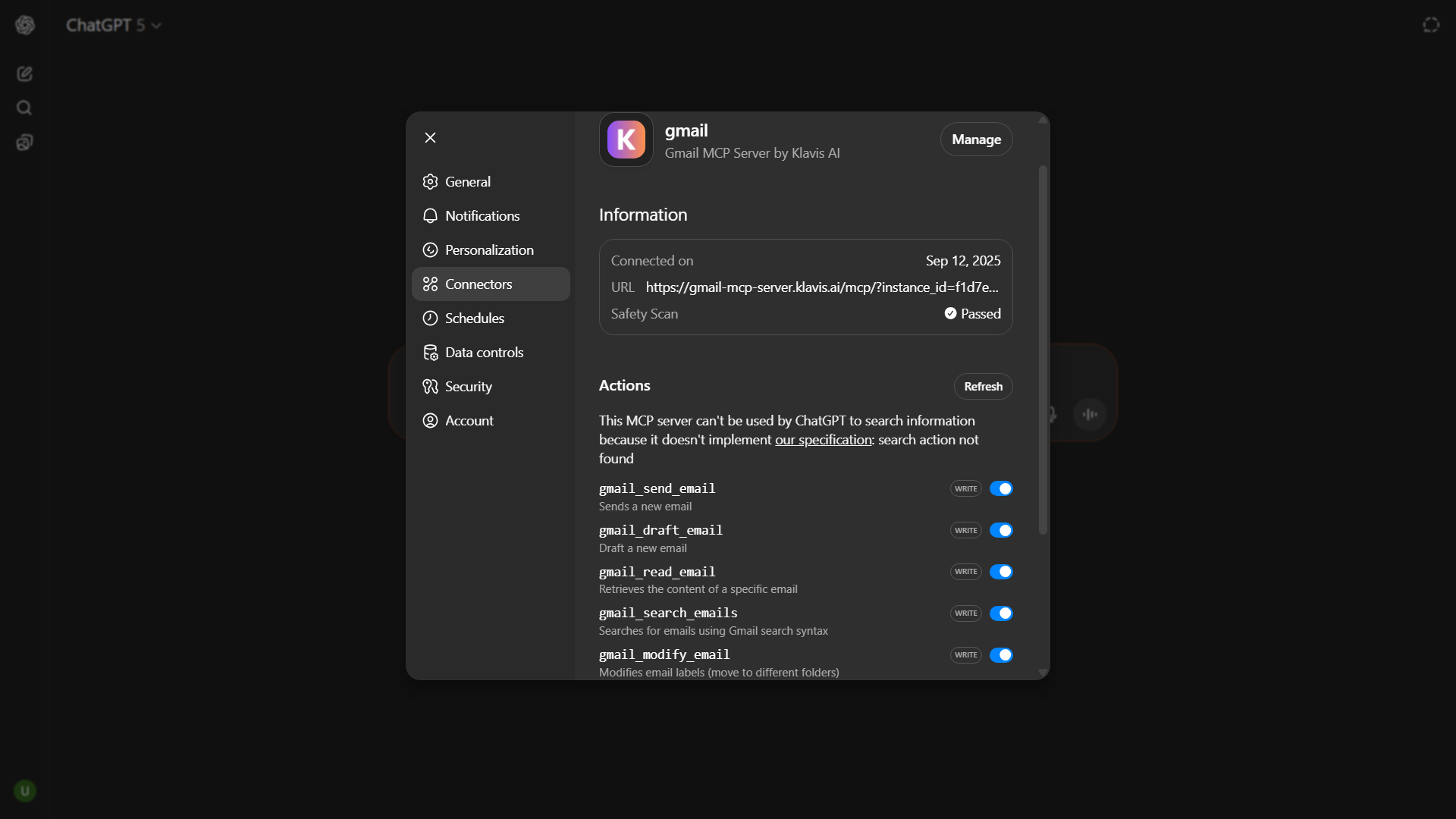Click the 'Information' section heading

pos(643,215)
